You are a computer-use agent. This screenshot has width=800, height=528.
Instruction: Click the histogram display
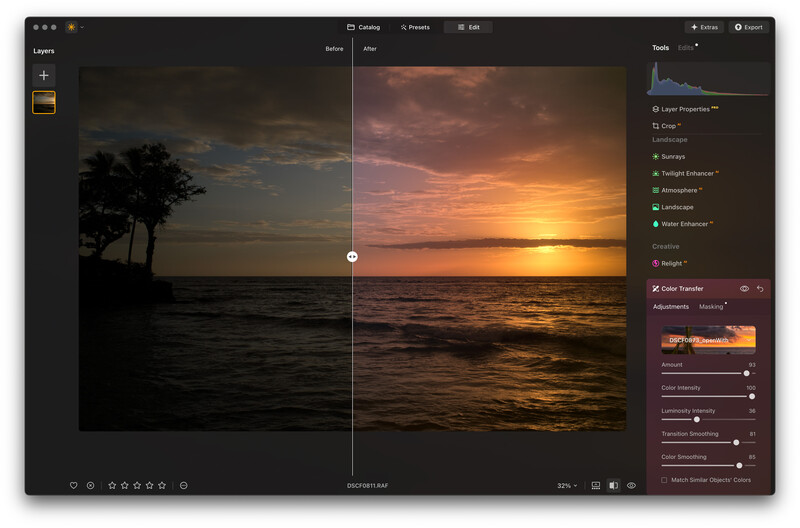pyautogui.click(x=708, y=79)
